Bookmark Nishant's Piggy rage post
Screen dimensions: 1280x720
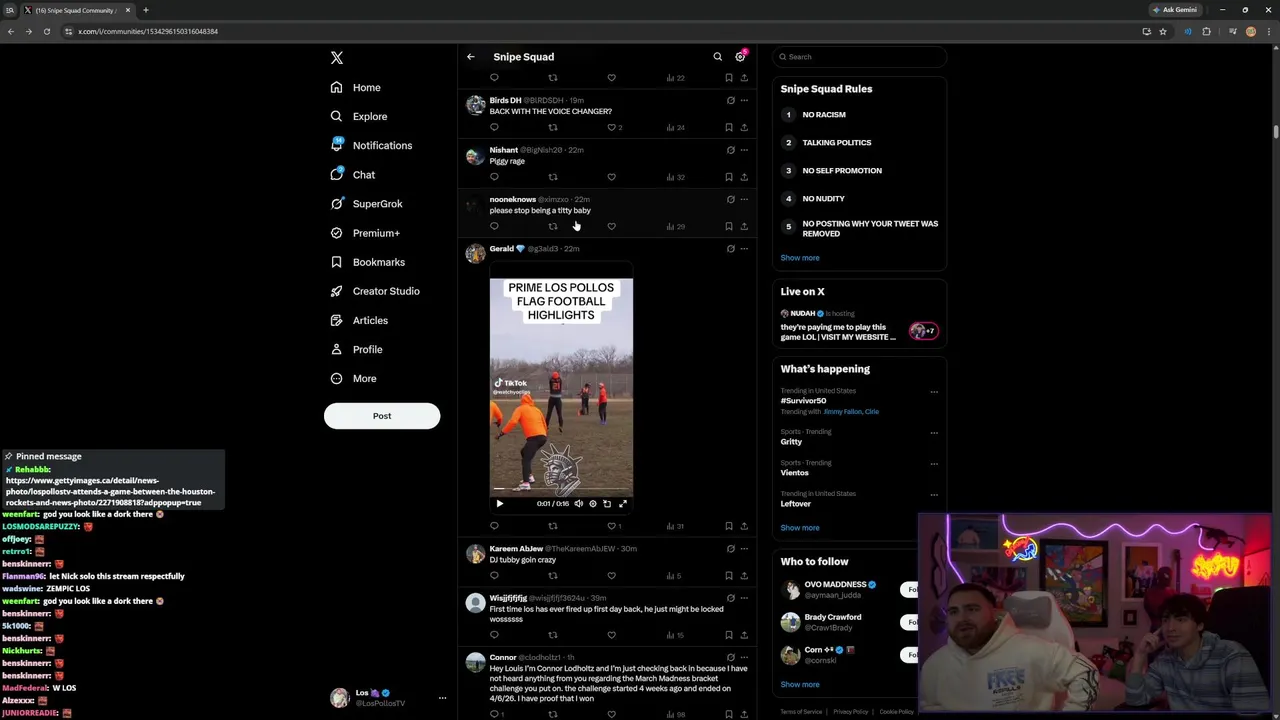coord(728,177)
